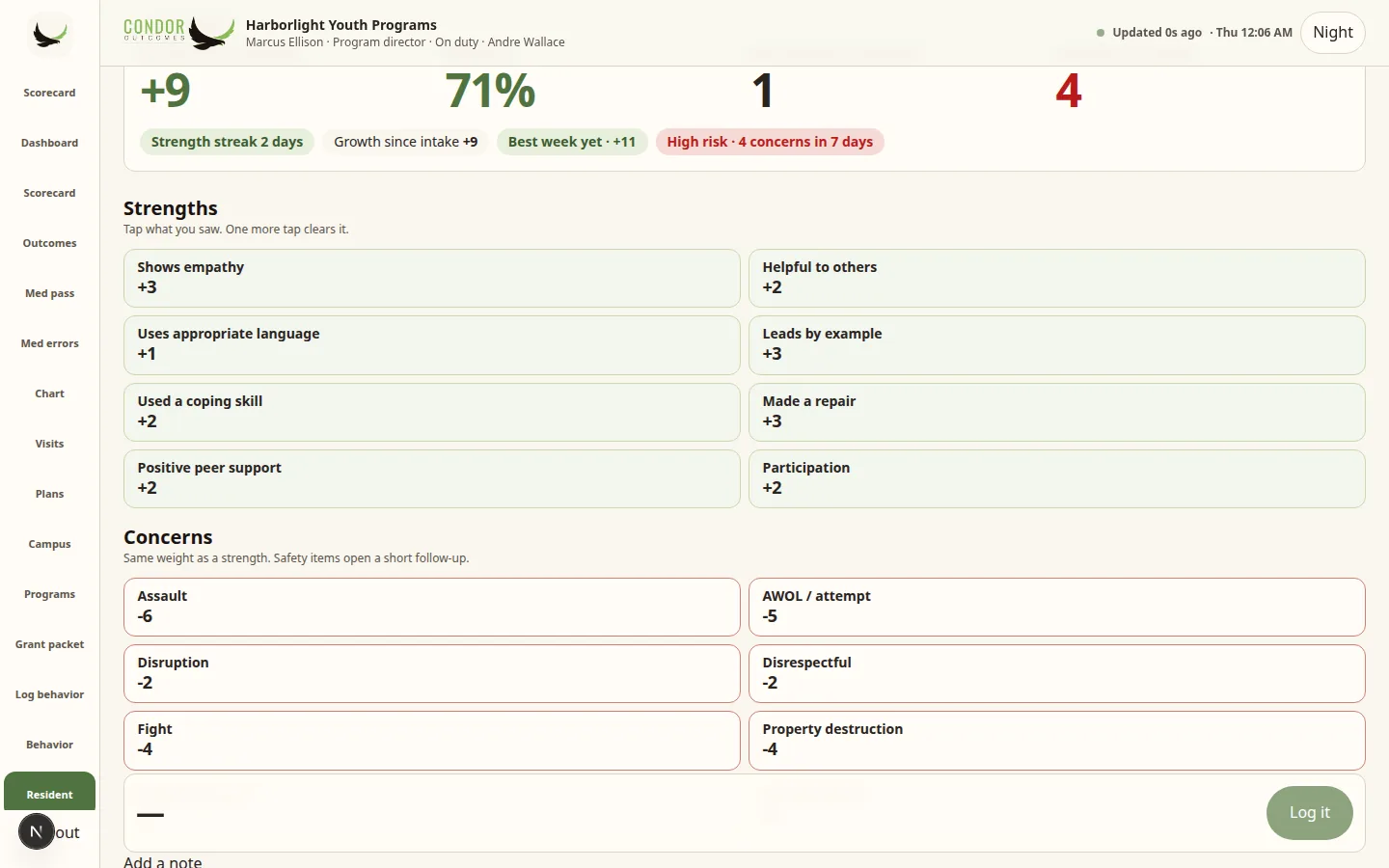This screenshot has width=1389, height=868.
Task: Toggle Uses appropriate language strength
Action: [431, 344]
